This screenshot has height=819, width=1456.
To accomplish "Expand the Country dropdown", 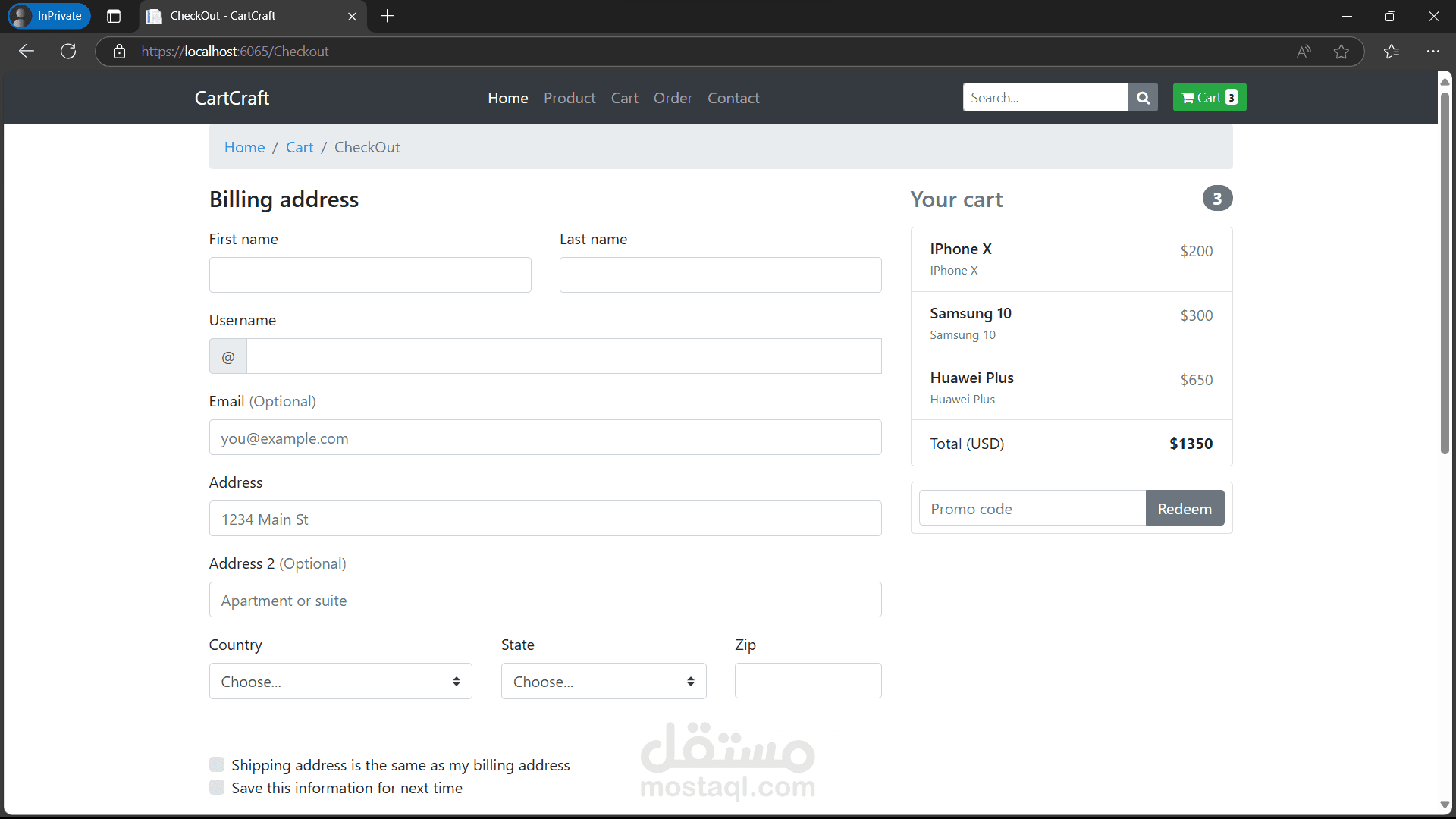I will tap(340, 681).
